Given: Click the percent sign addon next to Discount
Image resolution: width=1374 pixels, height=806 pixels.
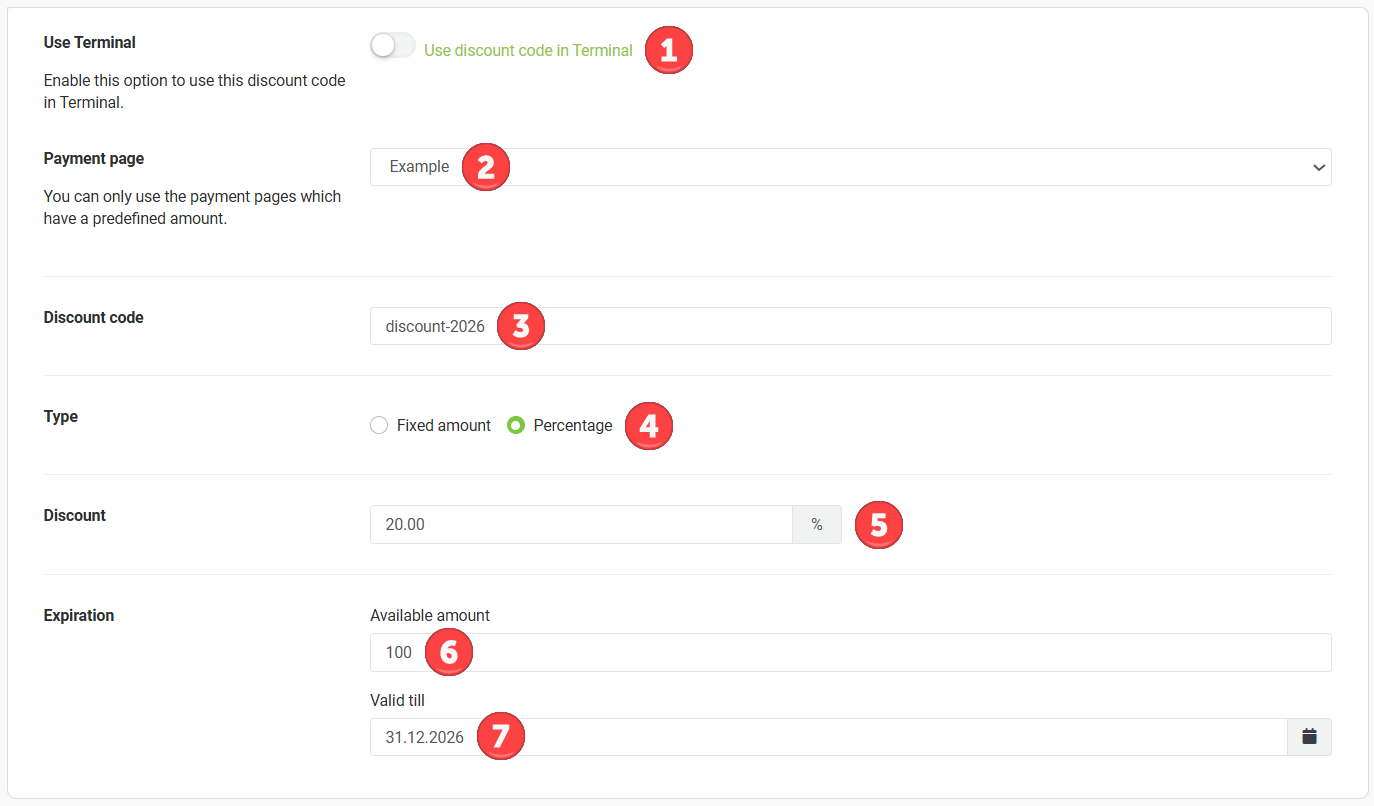Looking at the screenshot, I should click(x=817, y=525).
